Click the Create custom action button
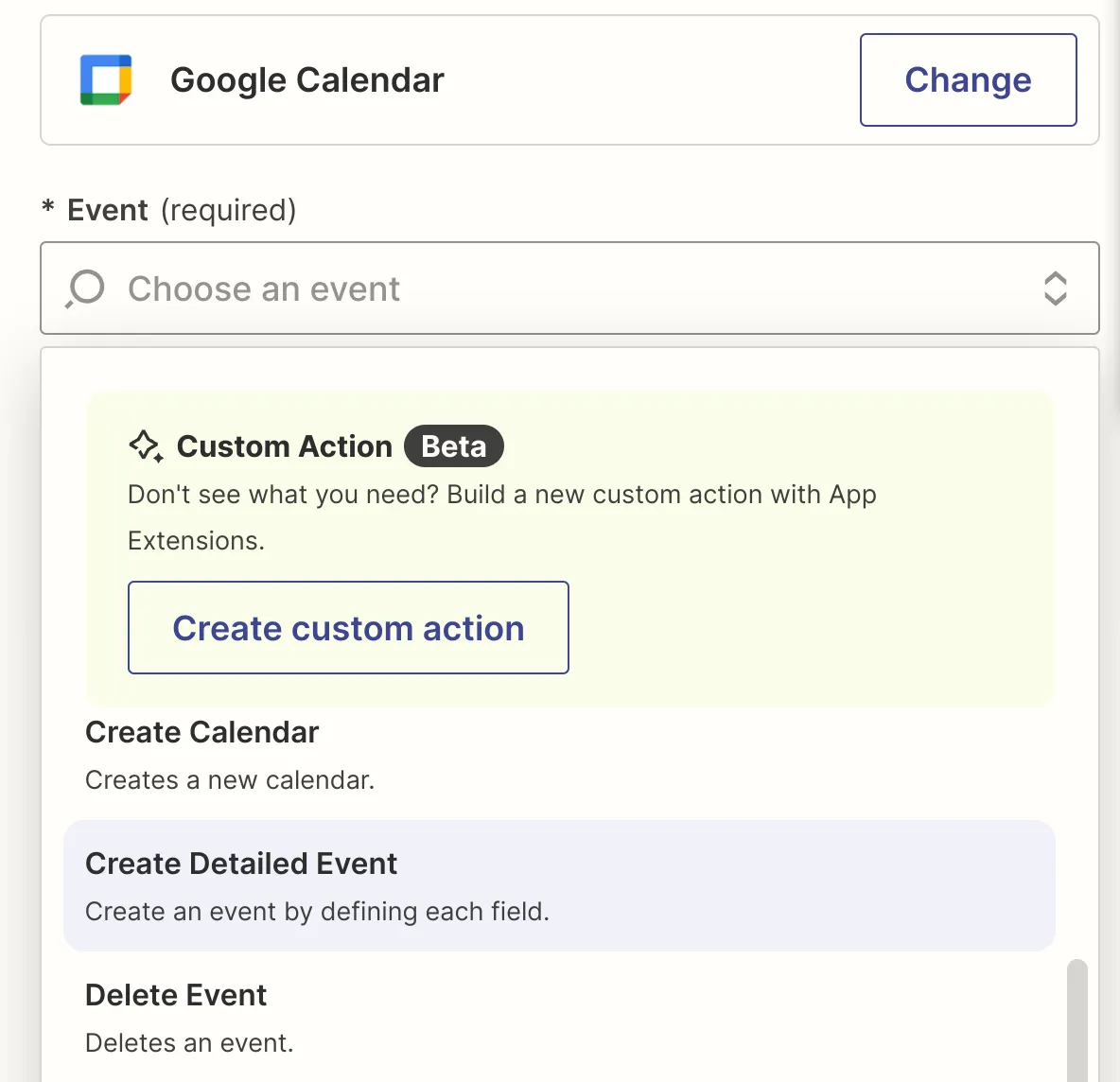Viewport: 1120px width, 1082px height. [348, 628]
